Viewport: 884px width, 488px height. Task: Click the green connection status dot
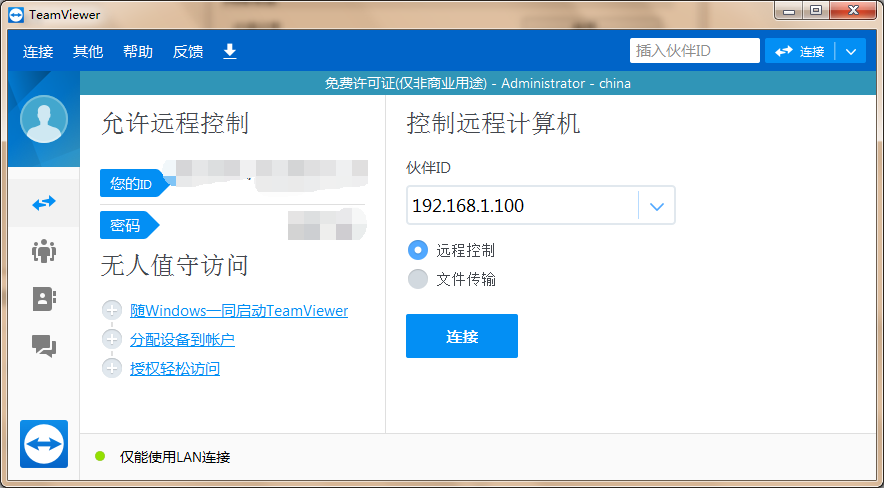100,456
